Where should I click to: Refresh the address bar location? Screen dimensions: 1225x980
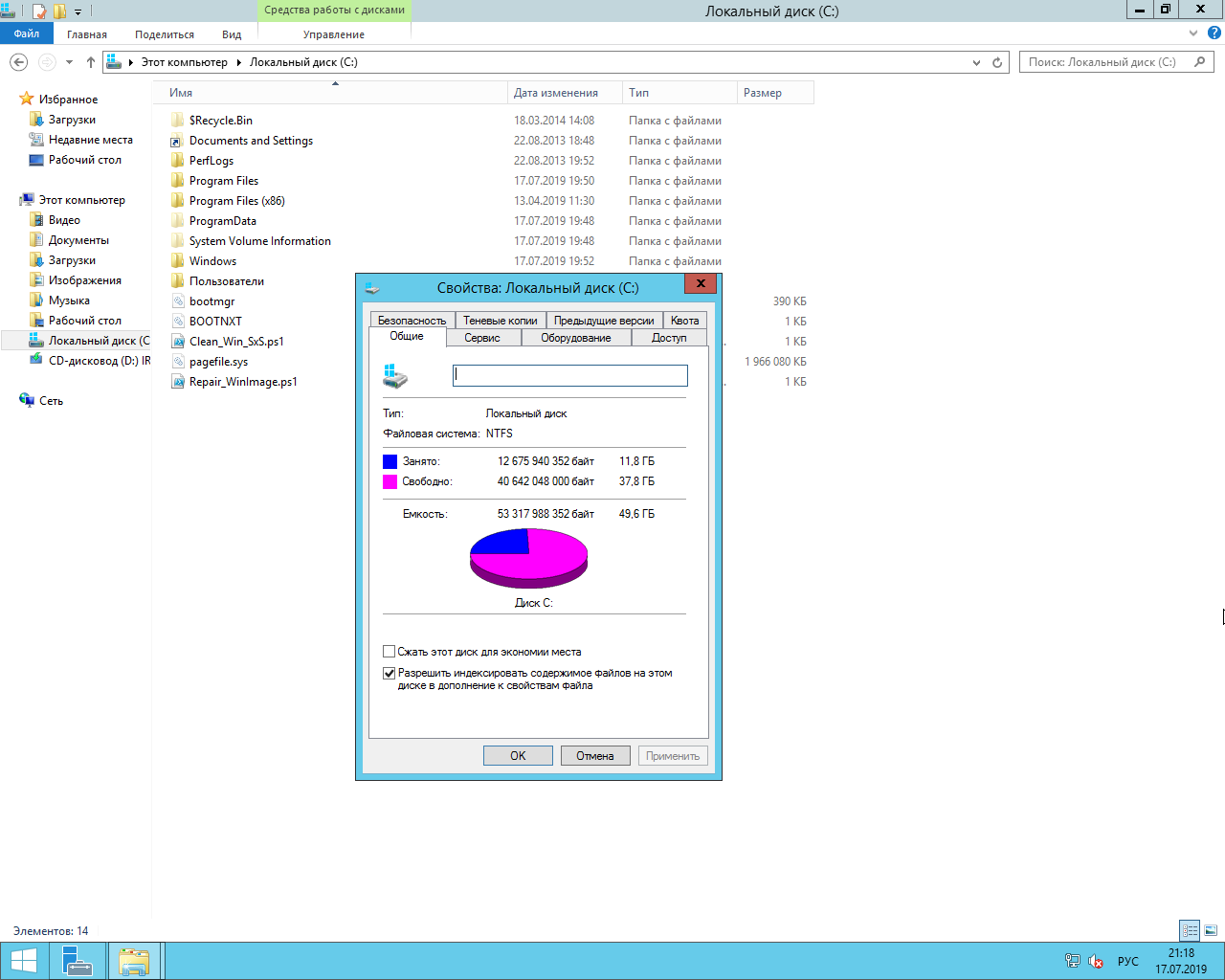pyautogui.click(x=997, y=62)
